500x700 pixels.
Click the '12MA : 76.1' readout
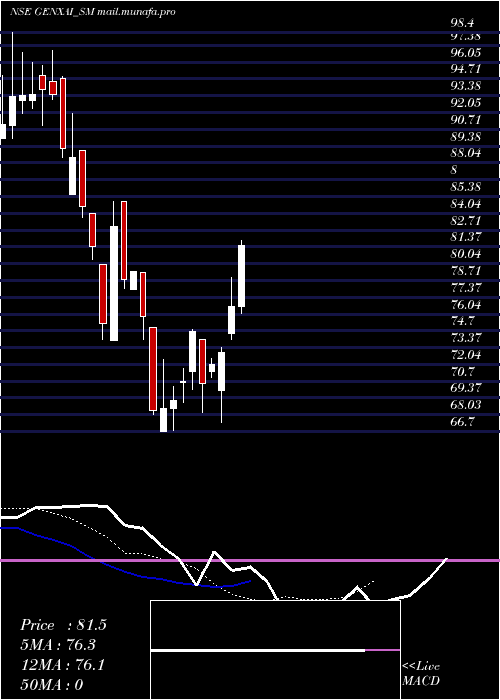[x=62, y=665]
